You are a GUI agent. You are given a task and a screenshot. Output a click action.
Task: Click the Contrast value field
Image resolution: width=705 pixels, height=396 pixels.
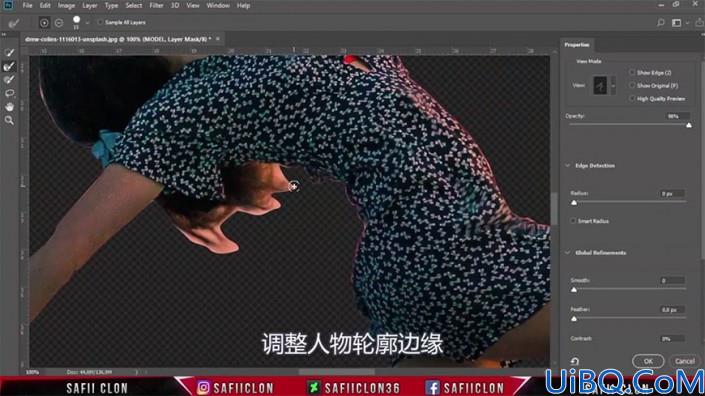click(672, 338)
